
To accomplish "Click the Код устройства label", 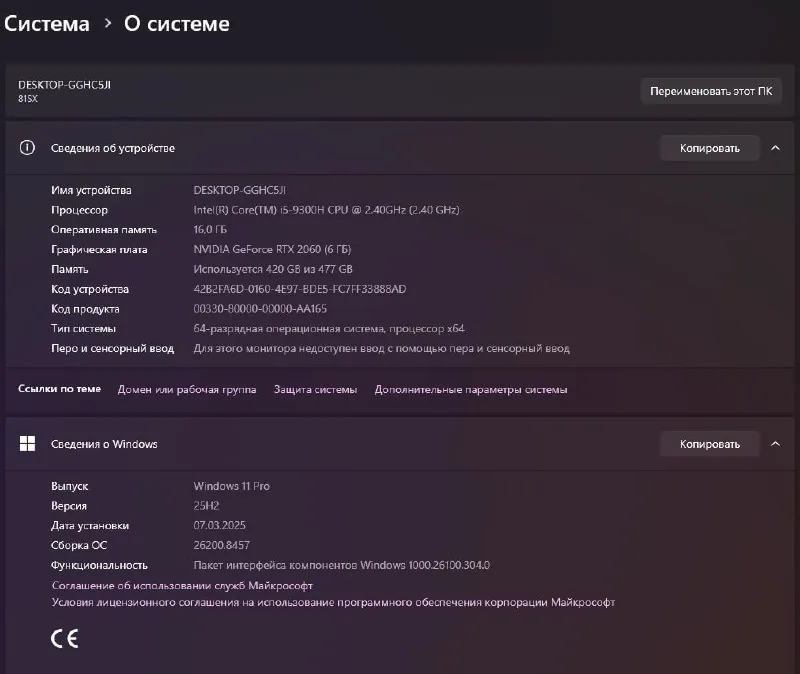I will pyautogui.click(x=90, y=289).
